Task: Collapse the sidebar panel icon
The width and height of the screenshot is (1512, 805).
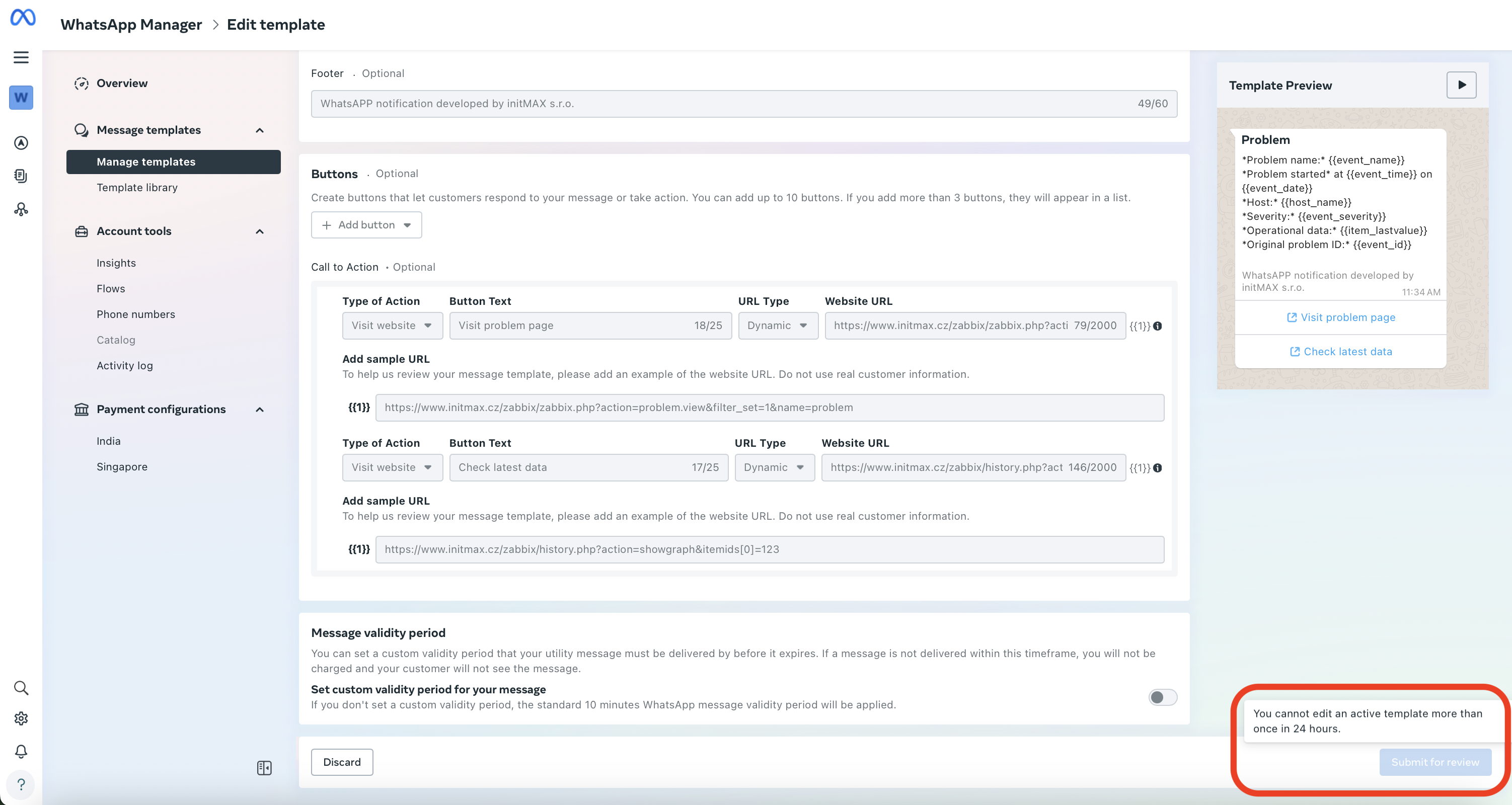Action: [x=264, y=767]
